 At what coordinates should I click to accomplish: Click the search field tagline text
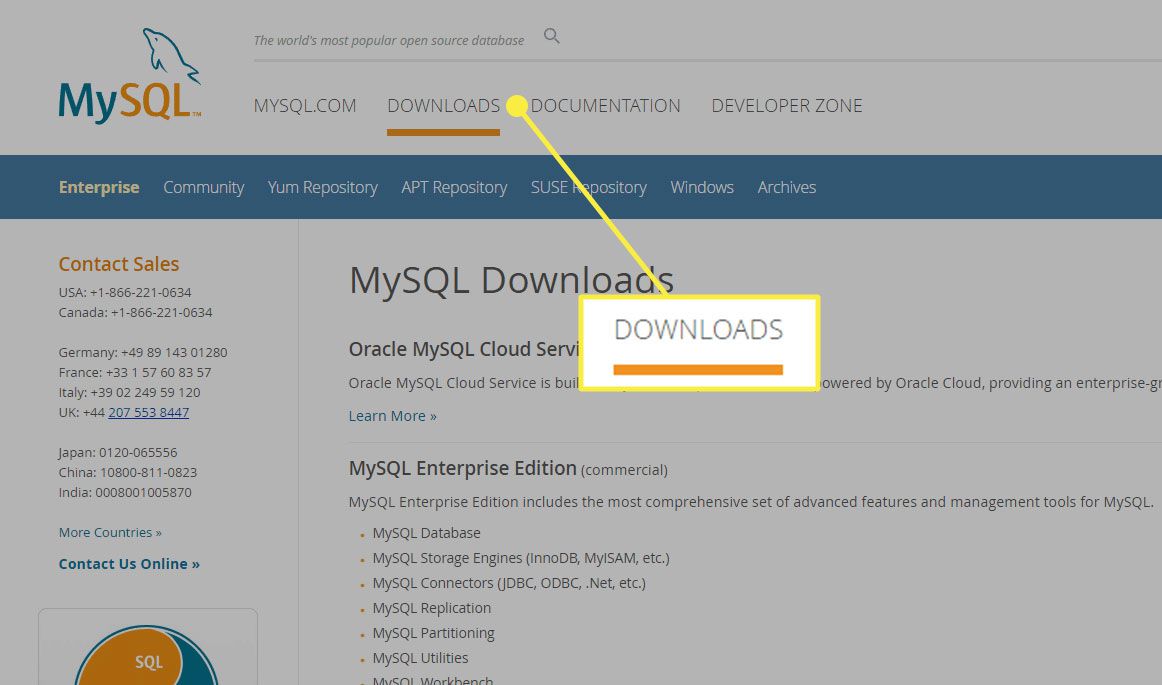[388, 40]
